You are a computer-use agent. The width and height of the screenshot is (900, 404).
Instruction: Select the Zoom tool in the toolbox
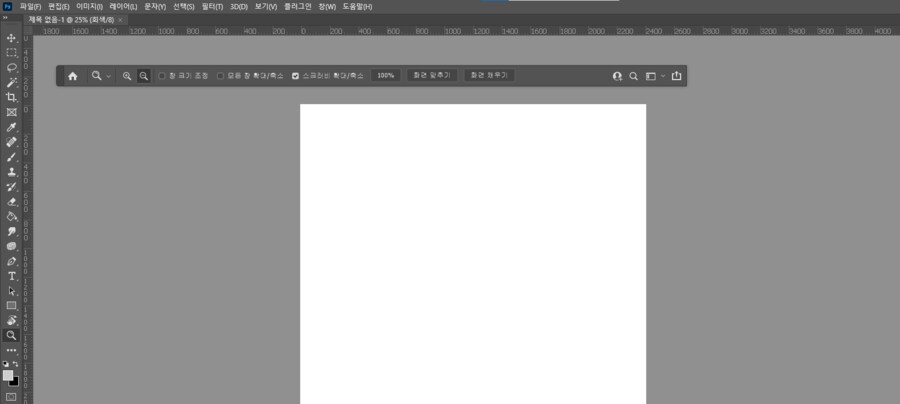11,336
